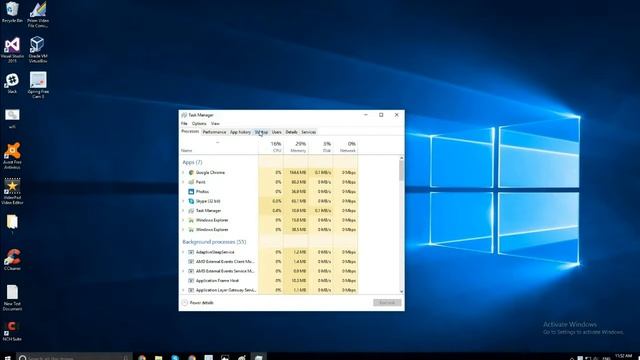Click the Google Chrome process icon
This screenshot has width=640, height=360.
[191, 173]
